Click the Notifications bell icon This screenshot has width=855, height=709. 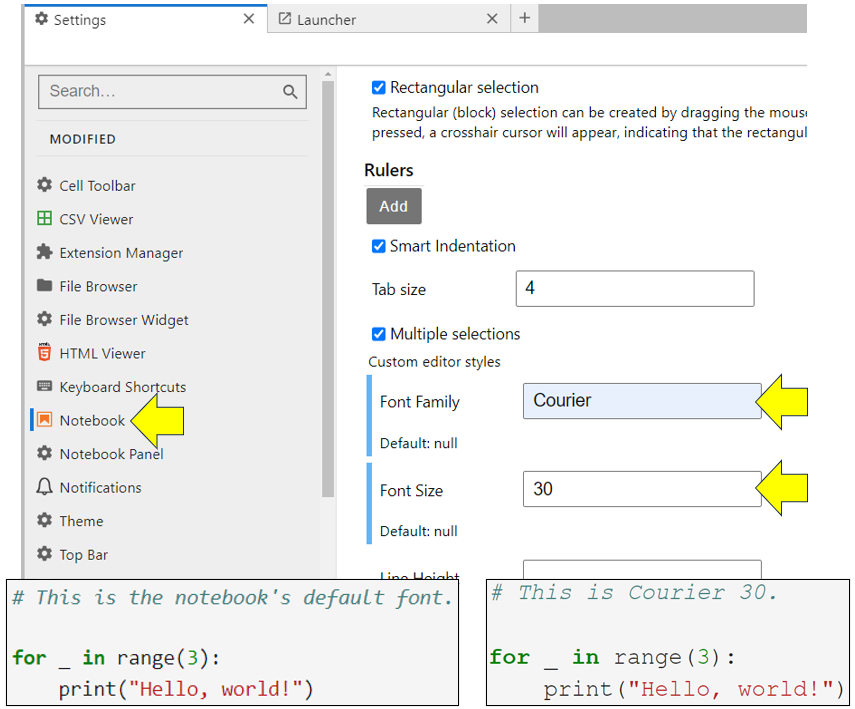(x=44, y=487)
